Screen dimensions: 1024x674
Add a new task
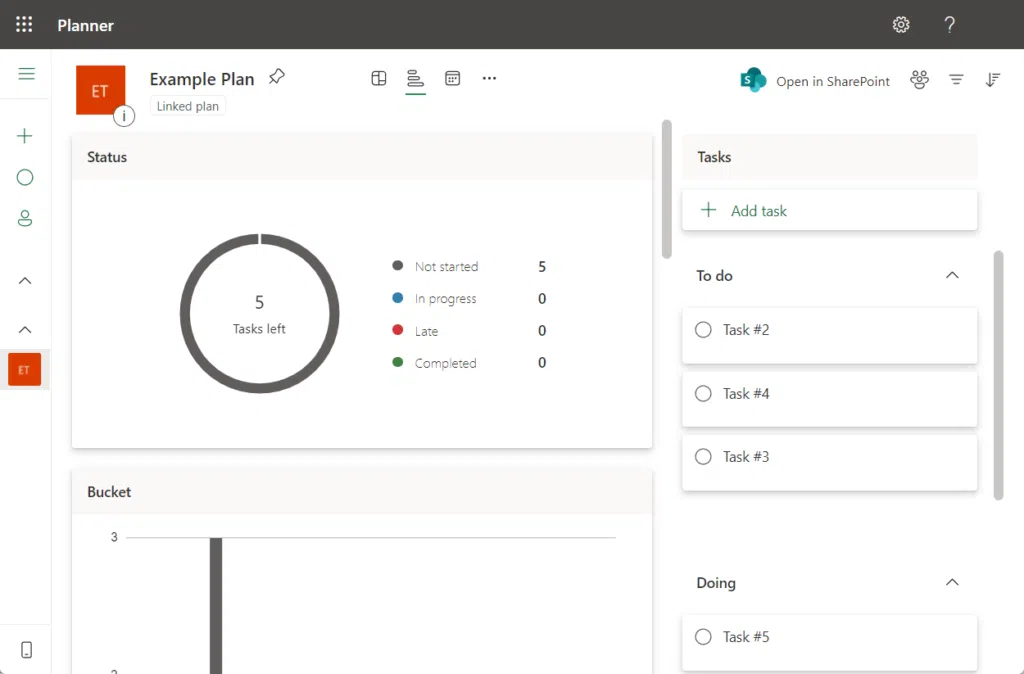pyautogui.click(x=829, y=210)
